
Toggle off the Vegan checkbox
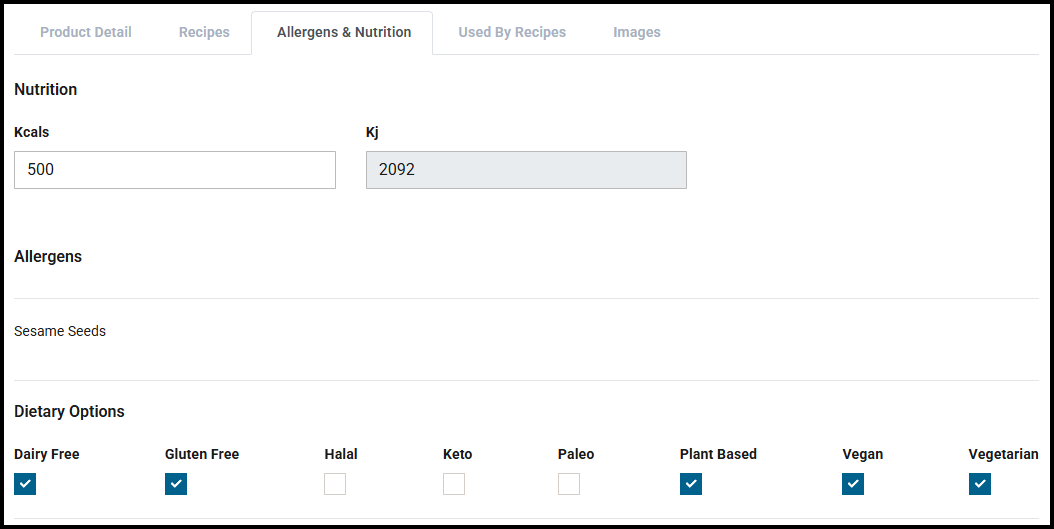[853, 484]
